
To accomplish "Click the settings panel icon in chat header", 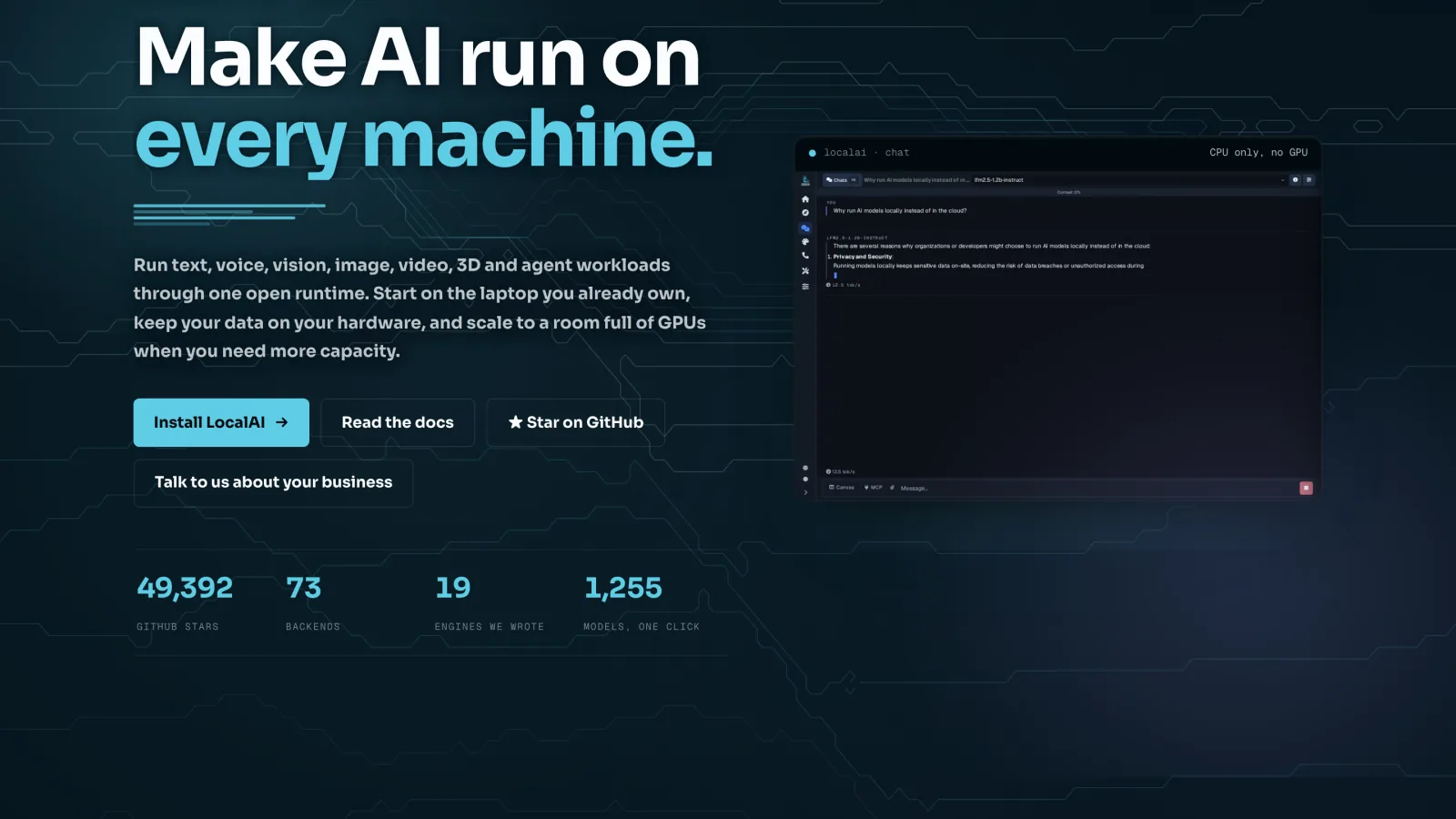I will click(x=1309, y=180).
